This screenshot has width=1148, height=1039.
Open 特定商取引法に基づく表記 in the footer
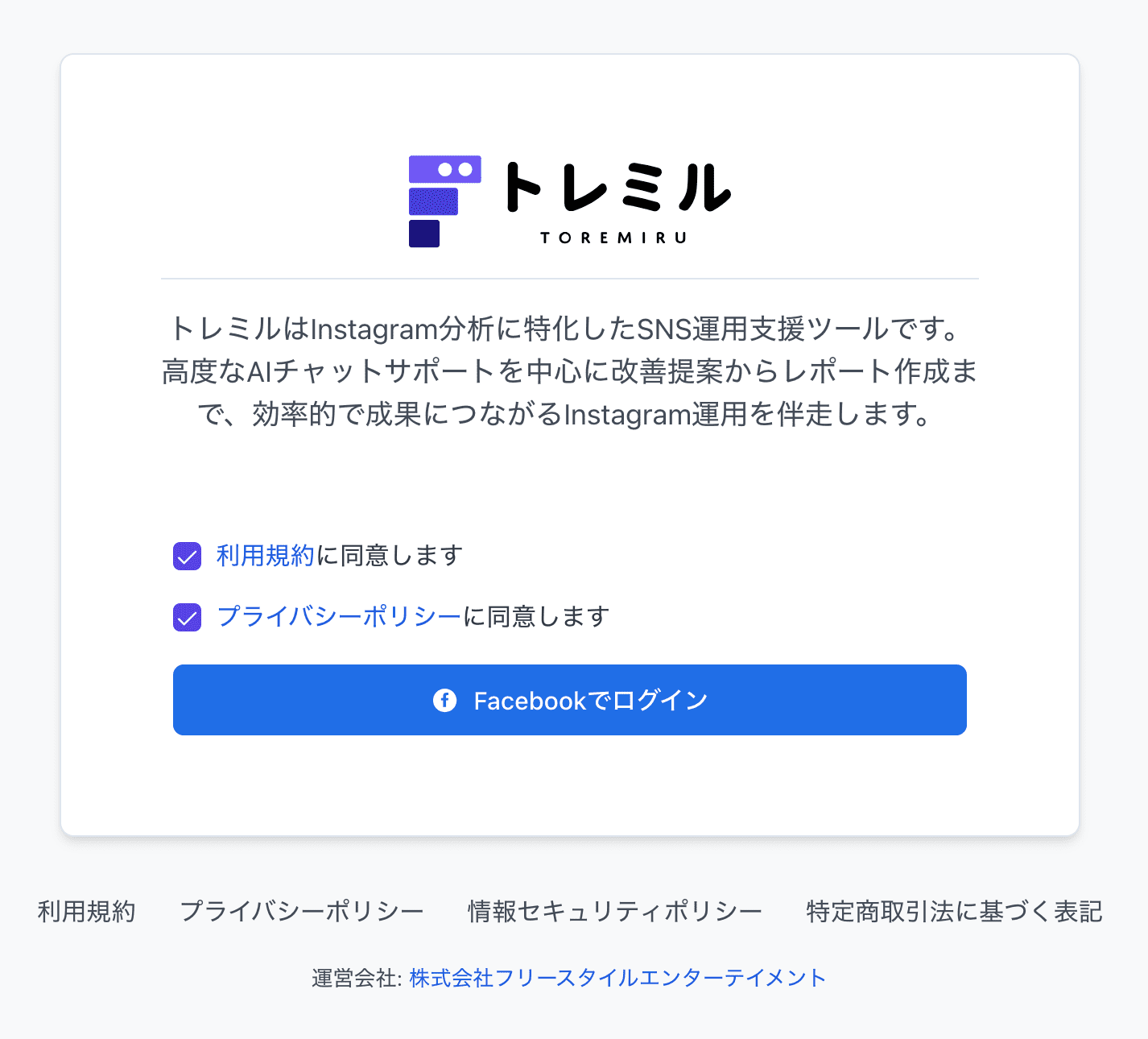click(954, 912)
